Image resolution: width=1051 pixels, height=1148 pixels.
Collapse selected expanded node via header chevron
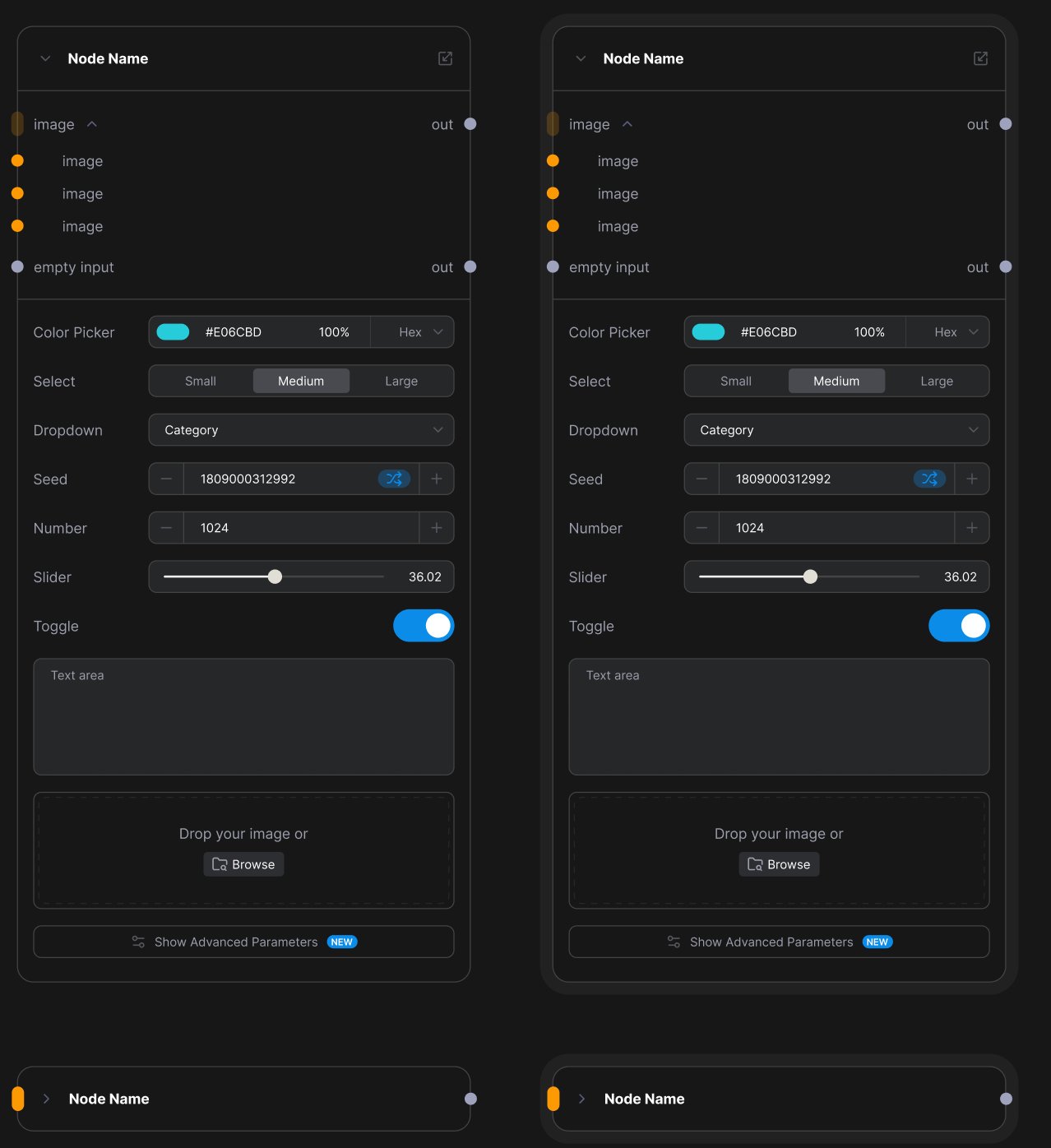point(581,58)
